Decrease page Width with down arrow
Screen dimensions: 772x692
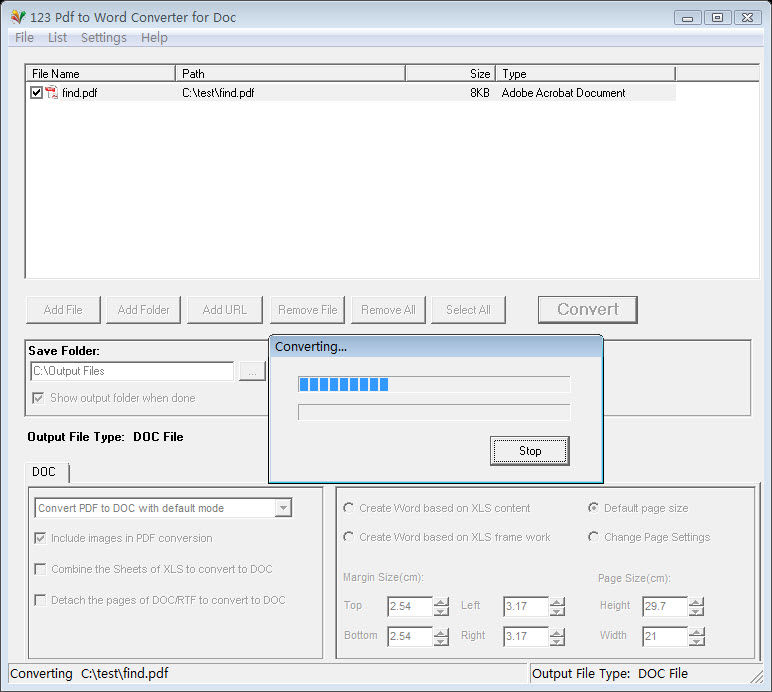[697, 641]
